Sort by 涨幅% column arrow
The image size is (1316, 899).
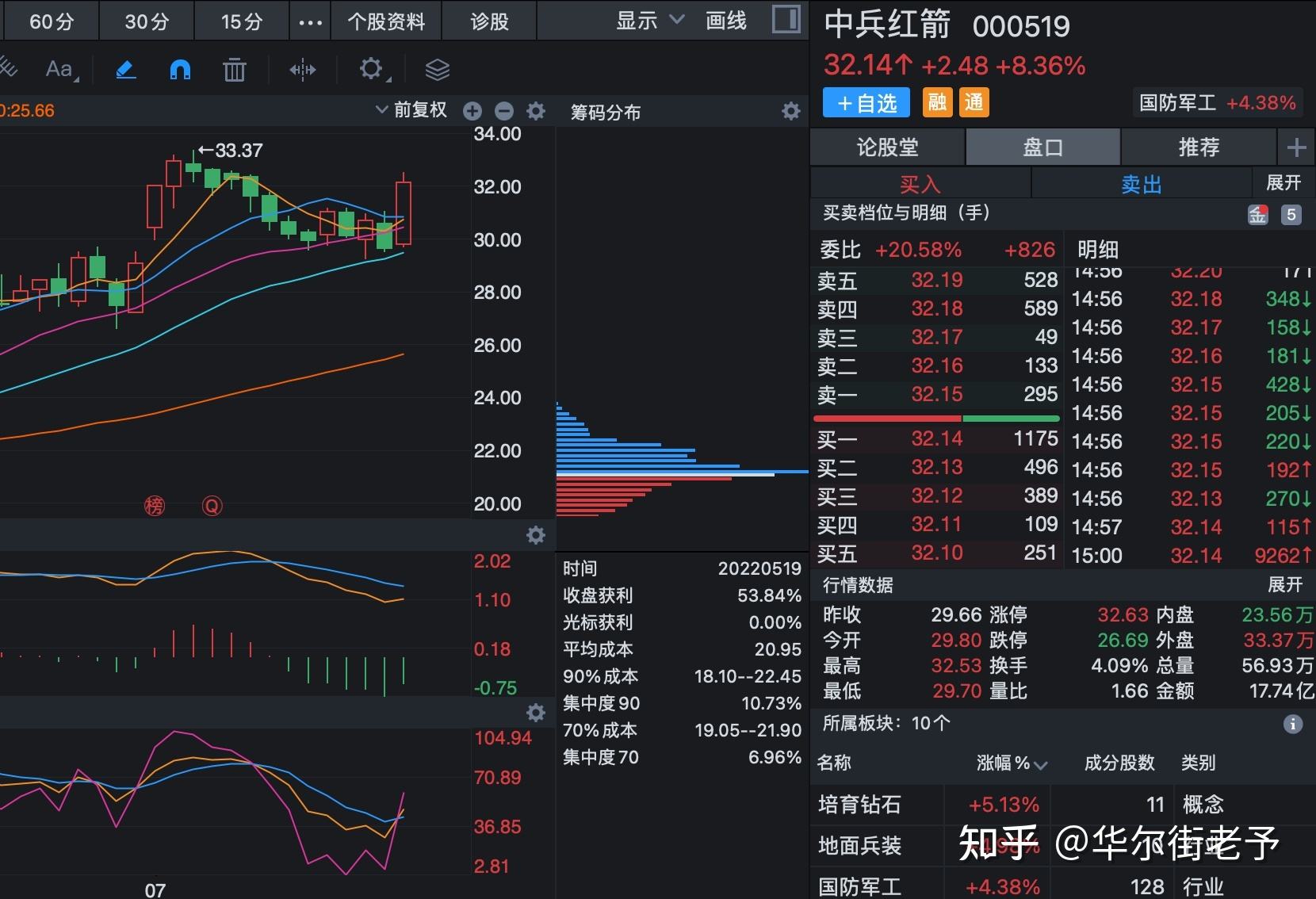point(1041,764)
